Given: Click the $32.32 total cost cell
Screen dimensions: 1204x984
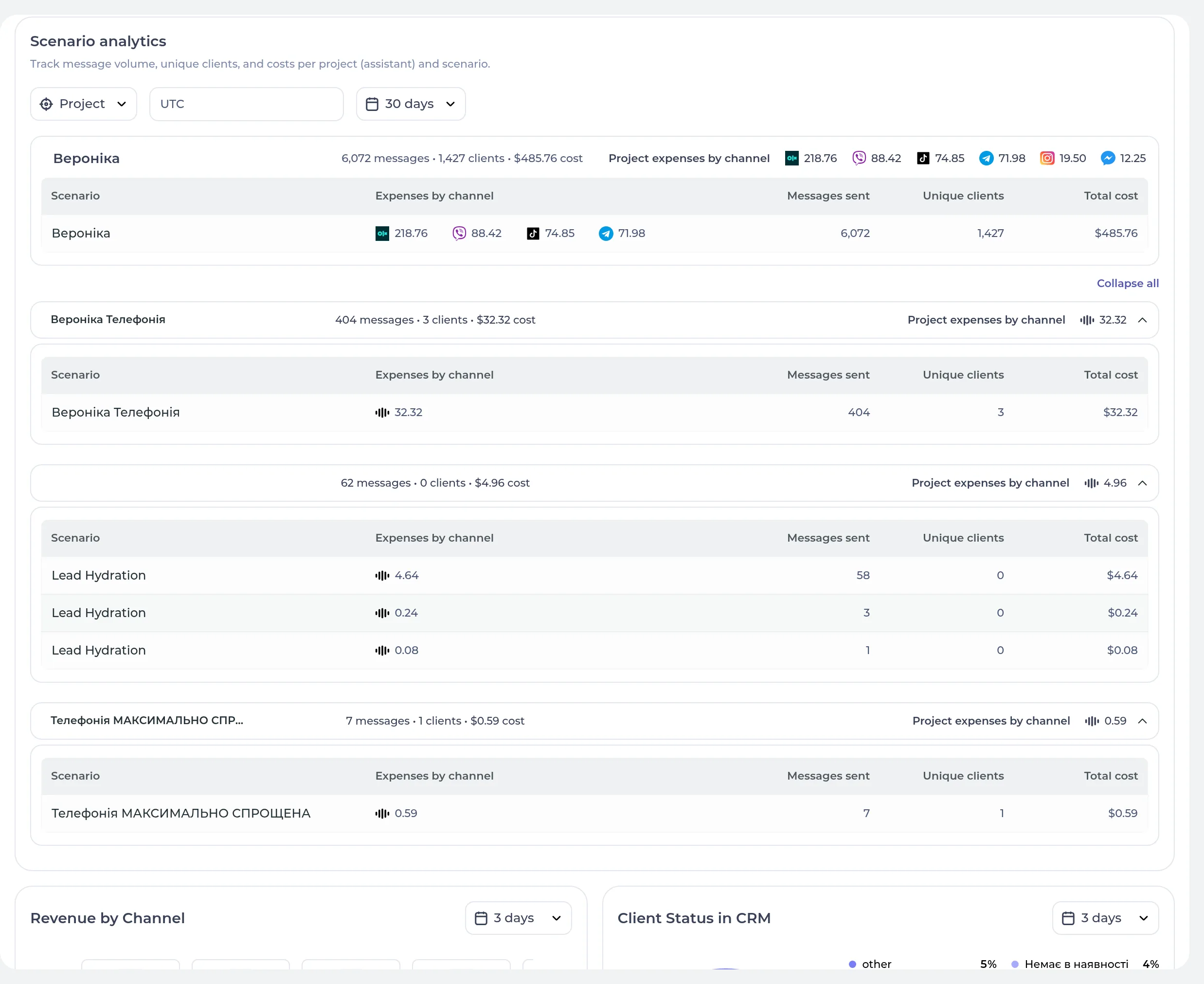Looking at the screenshot, I should pyautogui.click(x=1120, y=413).
